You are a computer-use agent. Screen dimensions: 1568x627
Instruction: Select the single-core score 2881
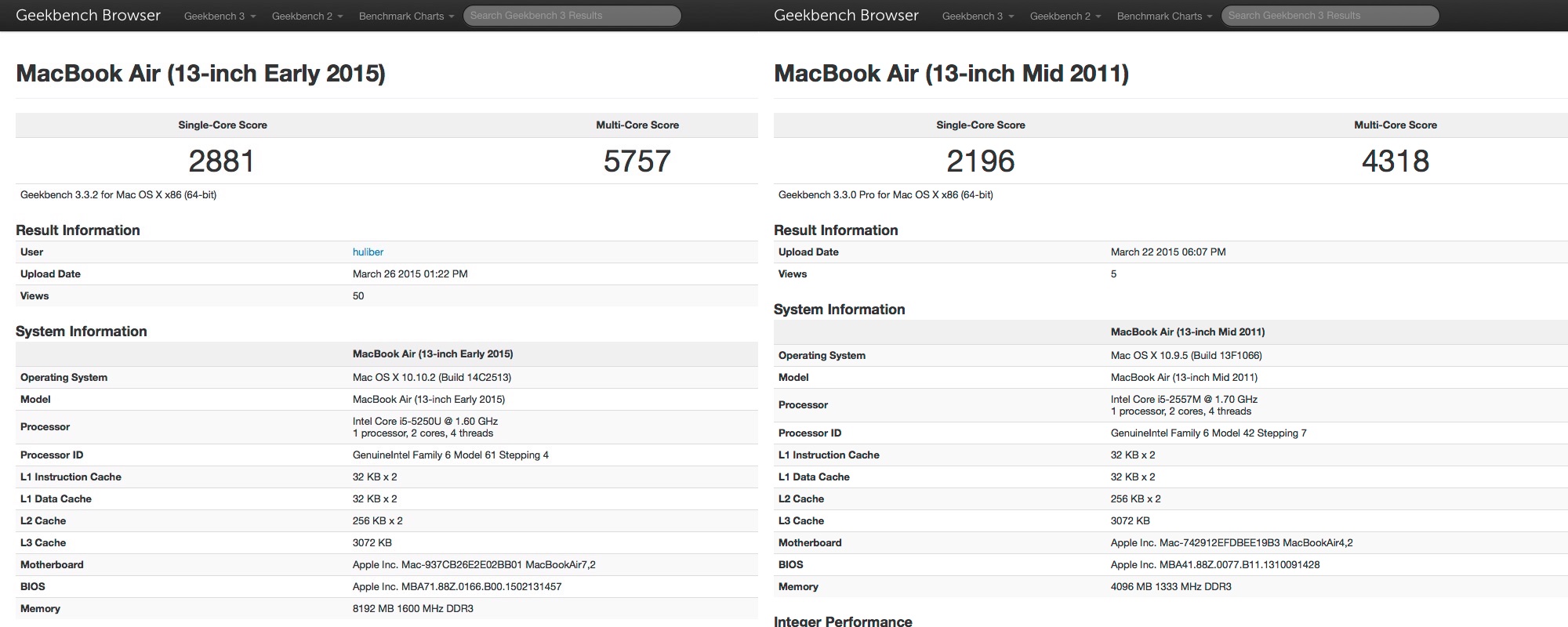click(x=222, y=161)
